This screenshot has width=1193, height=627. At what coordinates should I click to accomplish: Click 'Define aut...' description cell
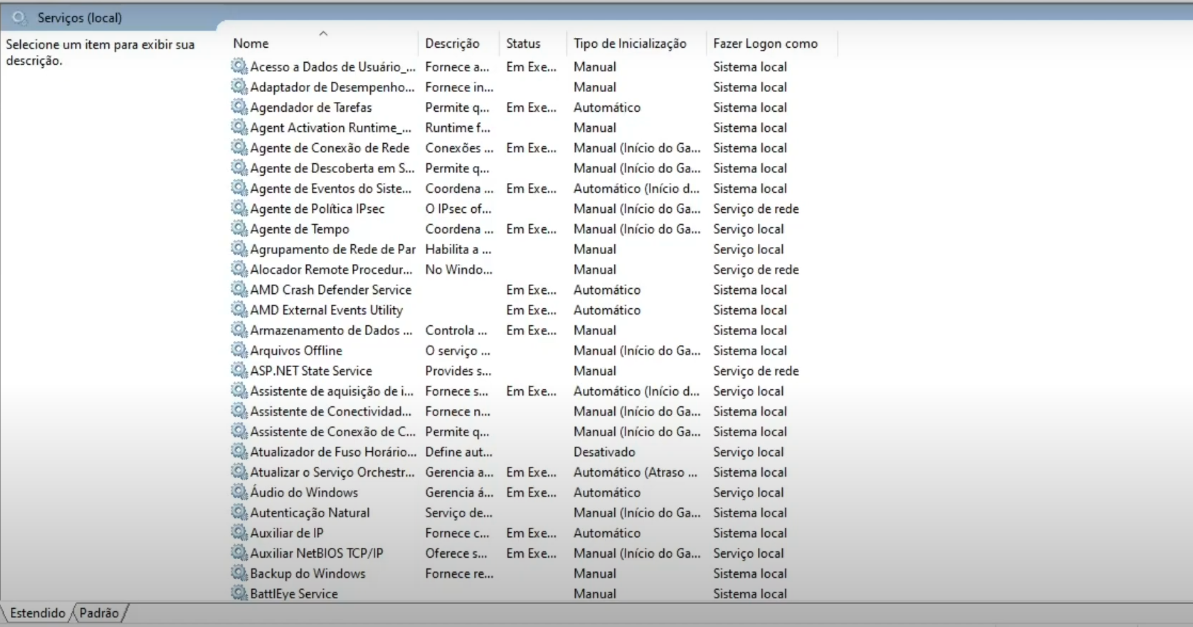coord(459,452)
